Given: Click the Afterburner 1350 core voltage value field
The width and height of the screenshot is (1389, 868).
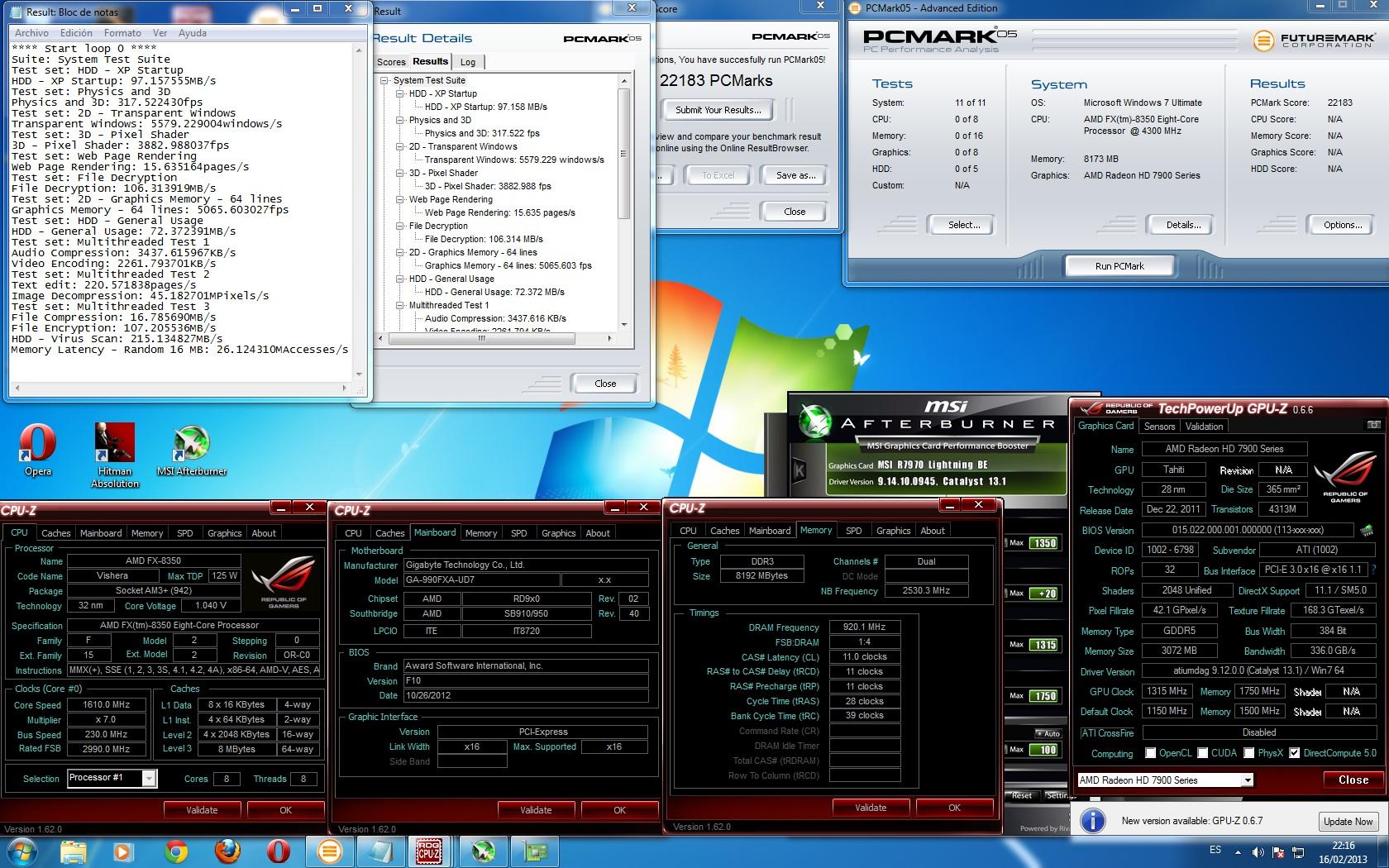Looking at the screenshot, I should tap(1043, 543).
